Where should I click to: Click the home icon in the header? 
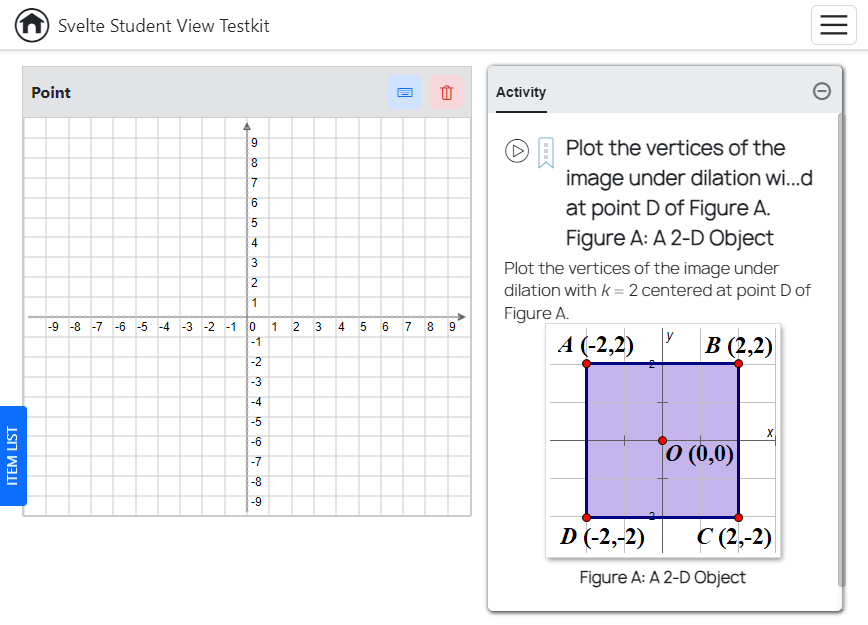[x=31, y=24]
